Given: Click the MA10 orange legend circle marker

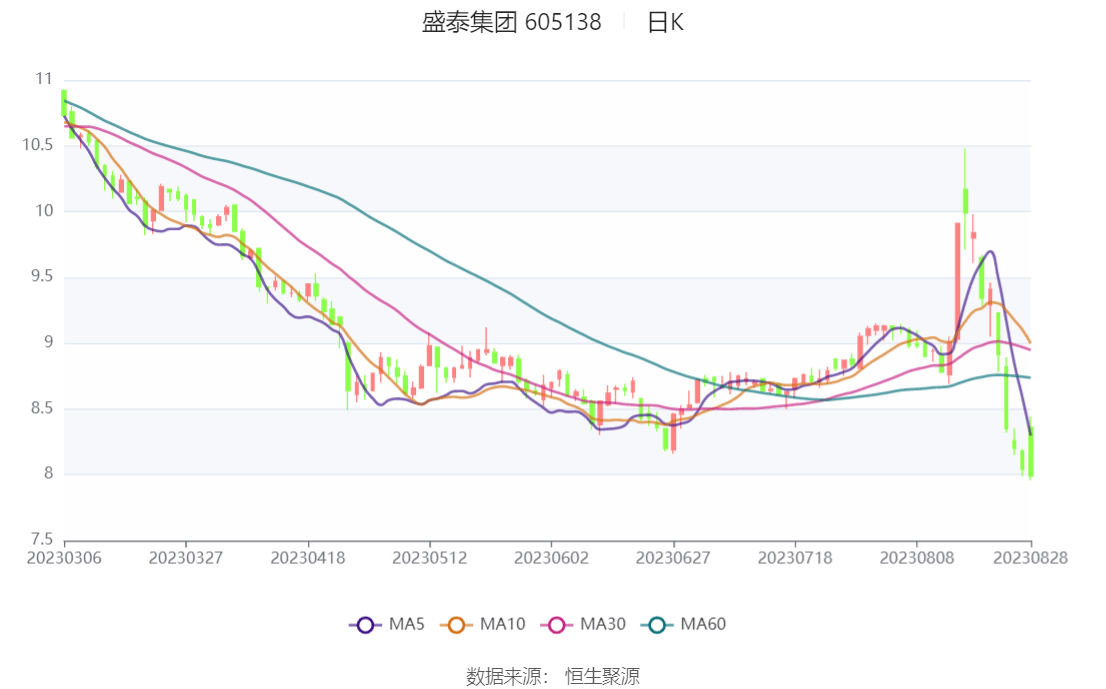Looking at the screenshot, I should (457, 625).
